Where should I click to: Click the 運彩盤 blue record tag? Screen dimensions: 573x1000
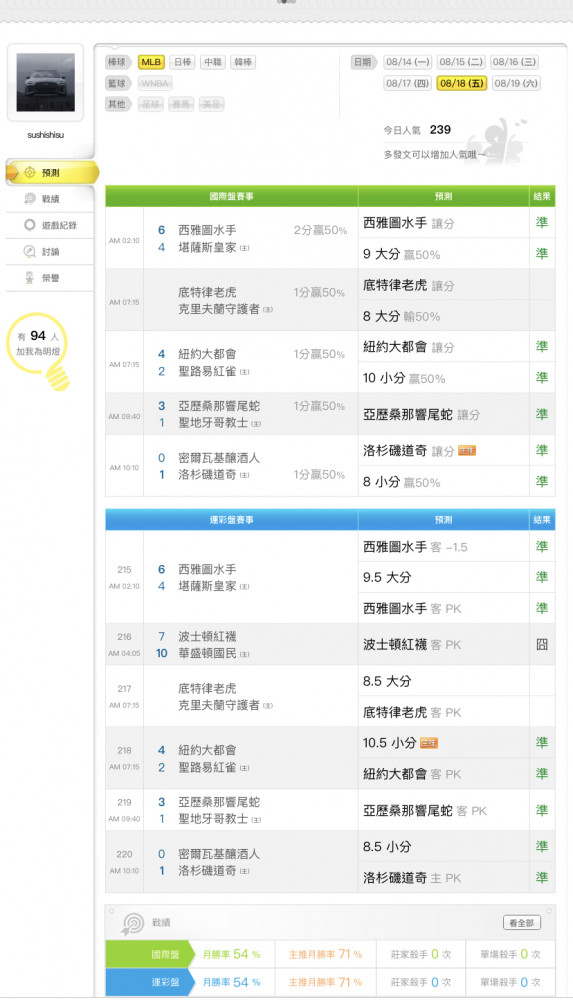click(150, 982)
